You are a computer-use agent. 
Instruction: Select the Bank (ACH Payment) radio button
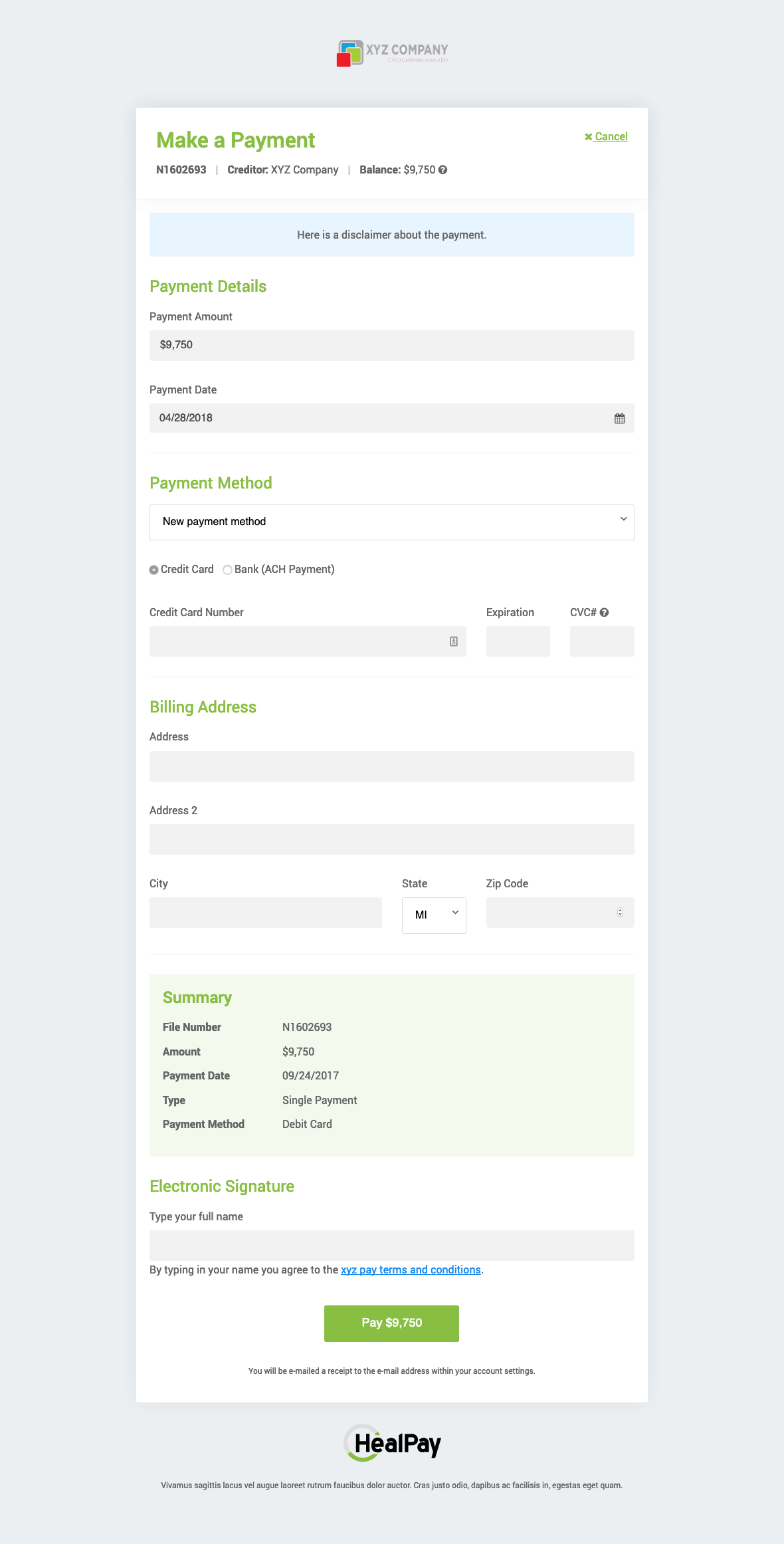[x=227, y=570]
